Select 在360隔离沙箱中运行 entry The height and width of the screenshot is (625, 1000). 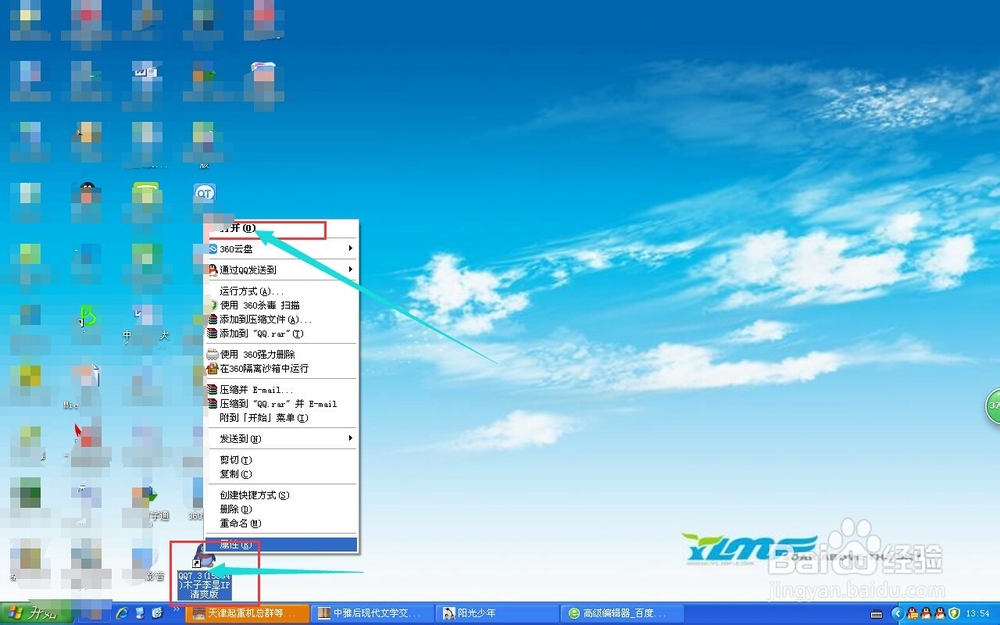pyautogui.click(x=281, y=368)
